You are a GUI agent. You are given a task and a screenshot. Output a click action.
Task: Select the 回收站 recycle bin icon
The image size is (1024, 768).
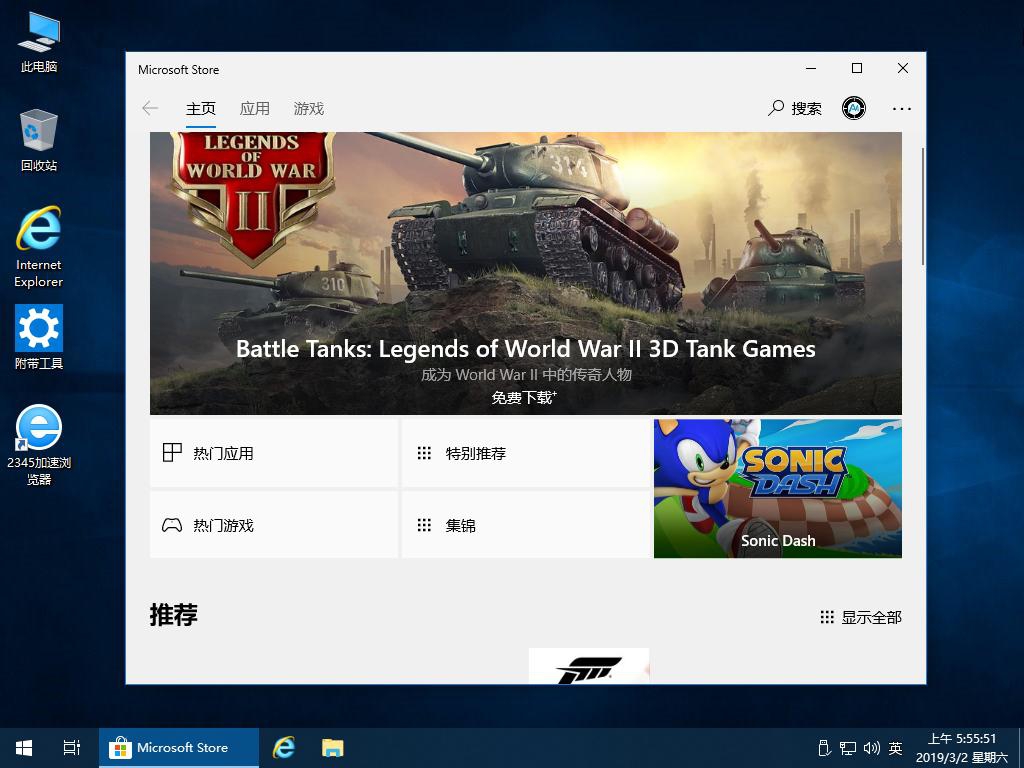click(x=39, y=140)
